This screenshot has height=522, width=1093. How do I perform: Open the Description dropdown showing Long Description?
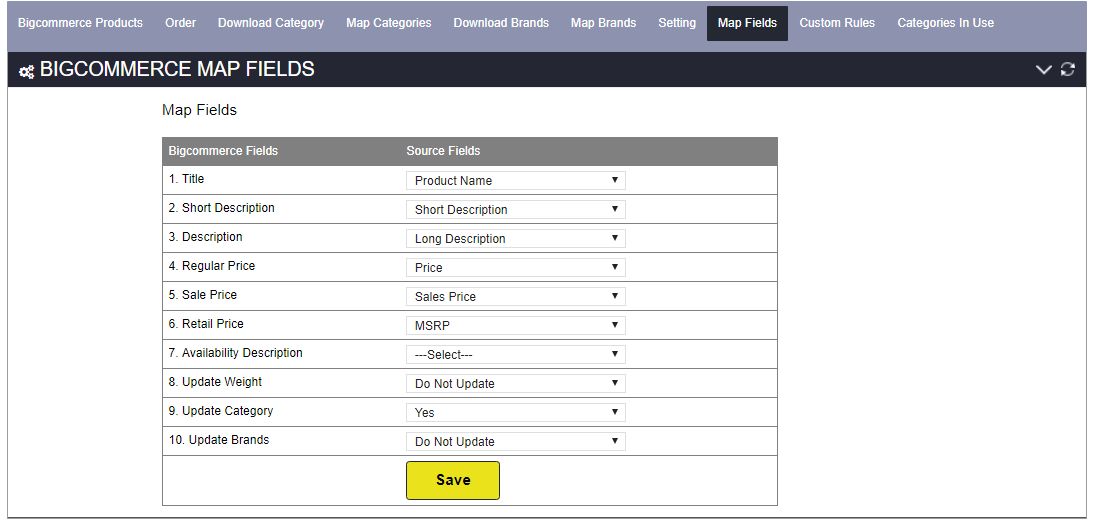(516, 238)
